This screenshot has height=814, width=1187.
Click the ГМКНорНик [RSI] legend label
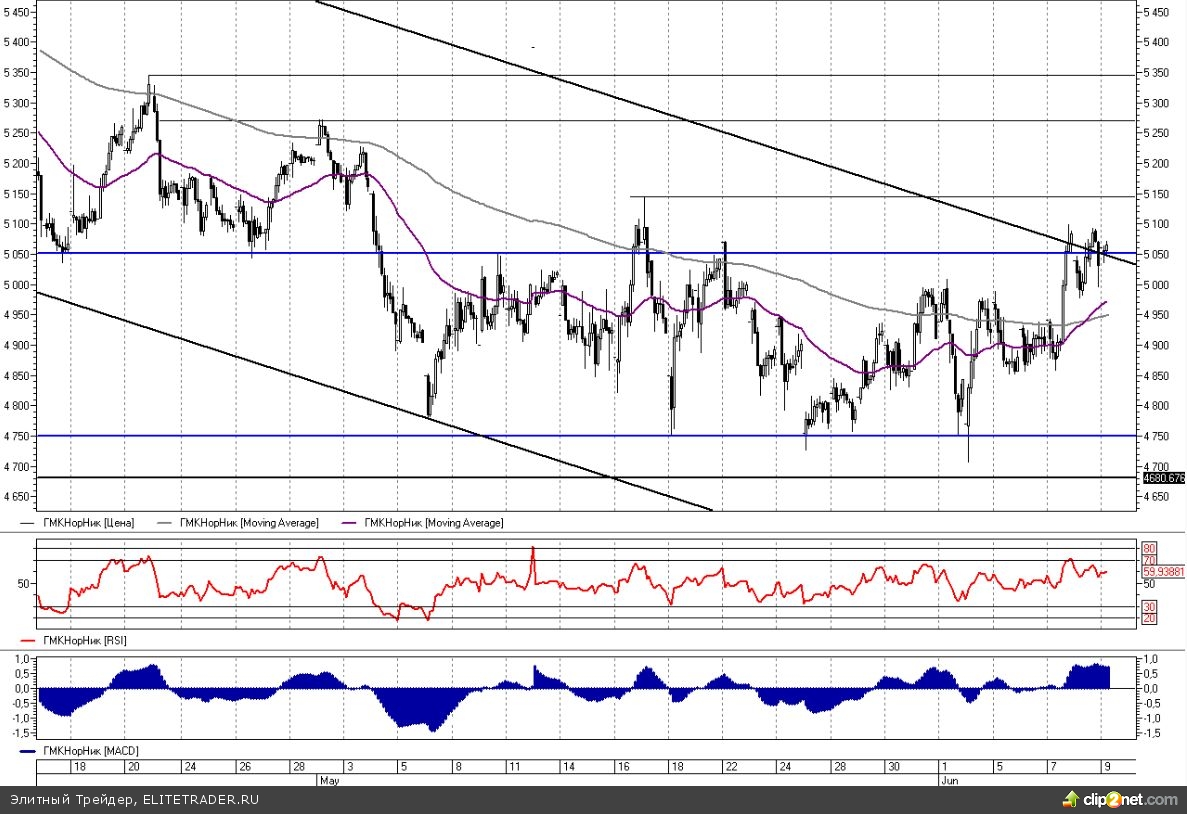pyautogui.click(x=84, y=640)
